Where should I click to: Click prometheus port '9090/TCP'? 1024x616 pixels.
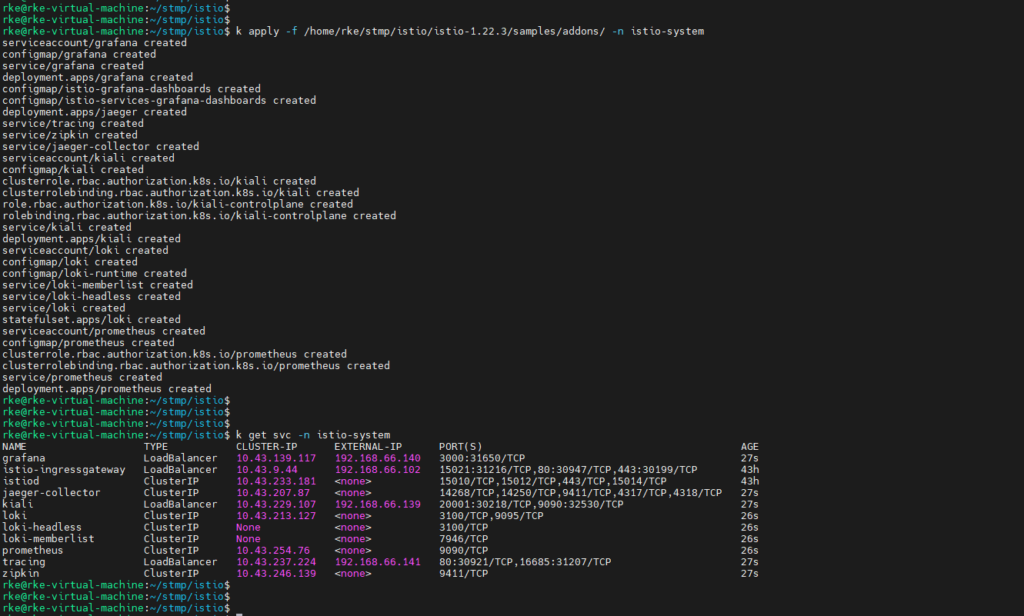464,551
